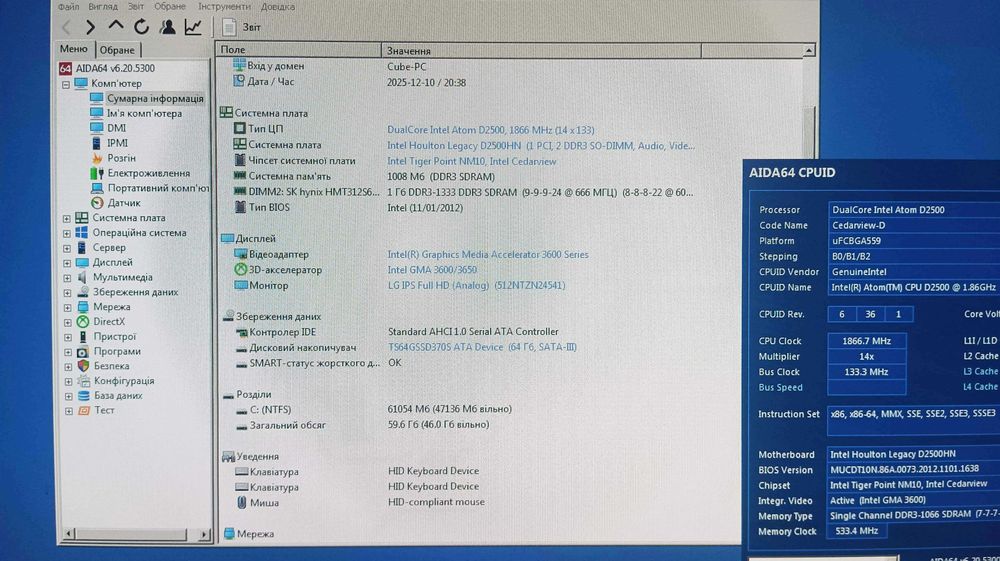The height and width of the screenshot is (561, 1000).
Task: Click tree horizontal scrollbar left arrow
Action: click(x=69, y=533)
